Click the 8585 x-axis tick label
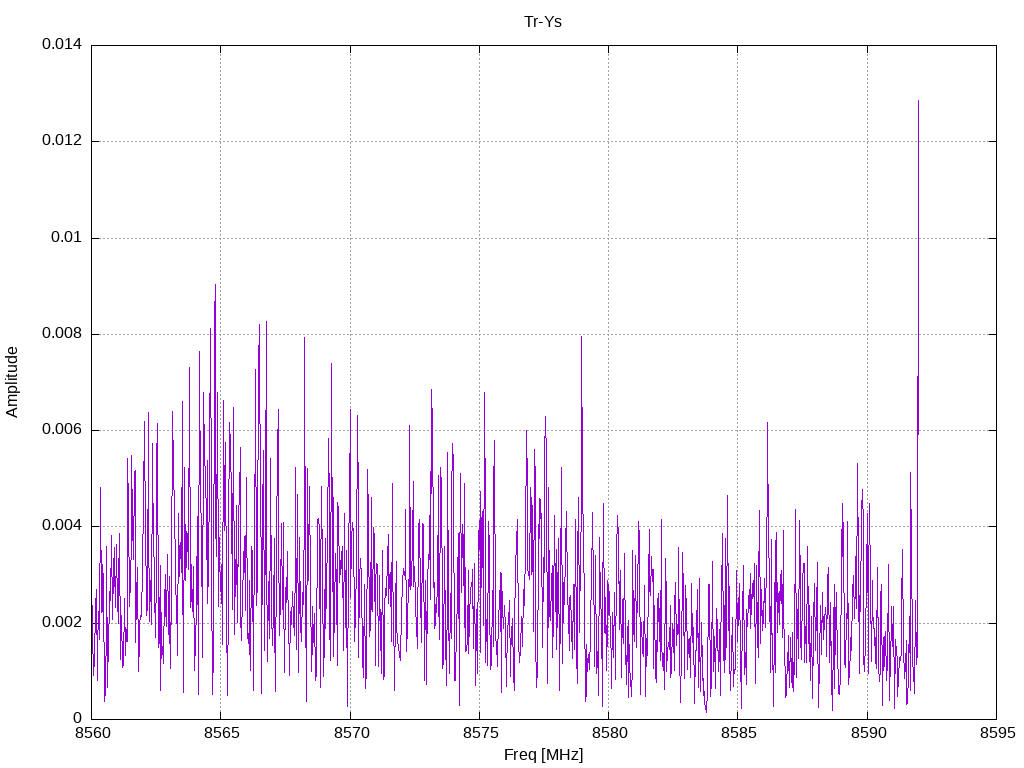This screenshot has width=1024, height=768. point(739,733)
